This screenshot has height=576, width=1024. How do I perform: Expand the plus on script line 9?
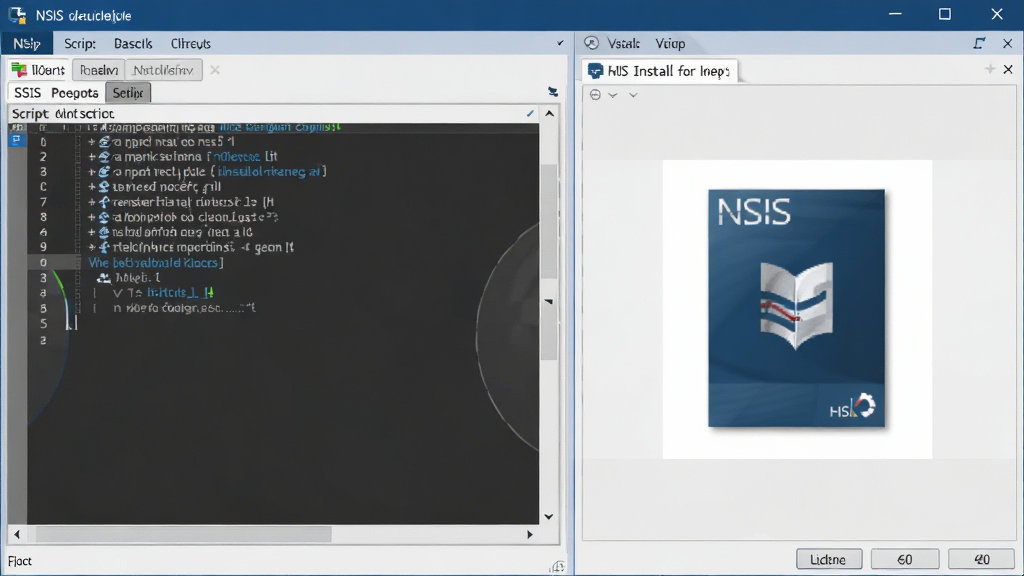point(92,247)
